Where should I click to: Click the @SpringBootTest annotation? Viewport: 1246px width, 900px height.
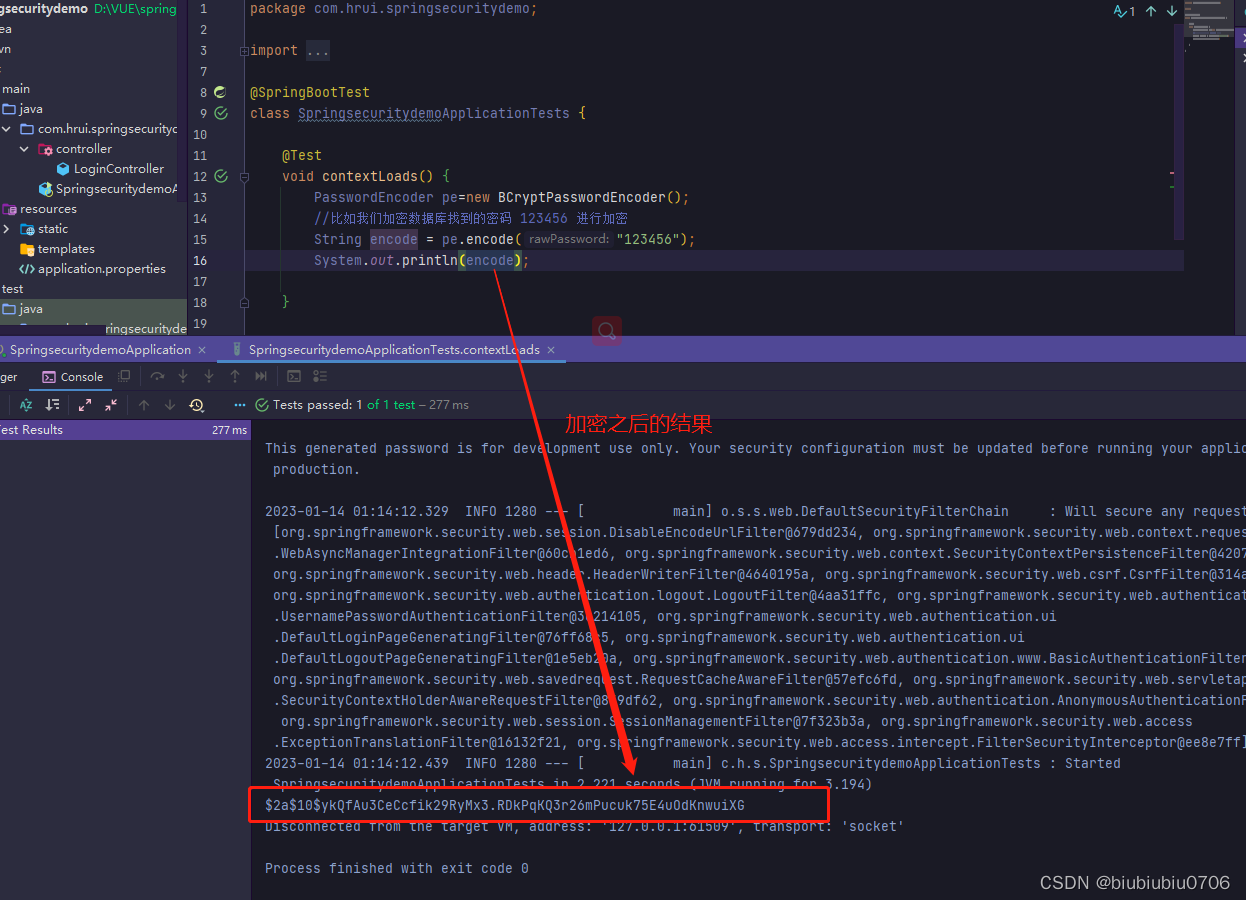310,92
